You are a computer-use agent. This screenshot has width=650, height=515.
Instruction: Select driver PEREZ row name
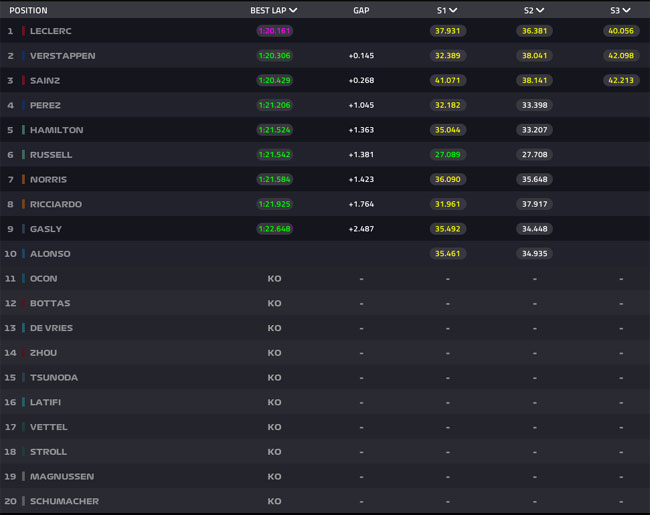(45, 105)
